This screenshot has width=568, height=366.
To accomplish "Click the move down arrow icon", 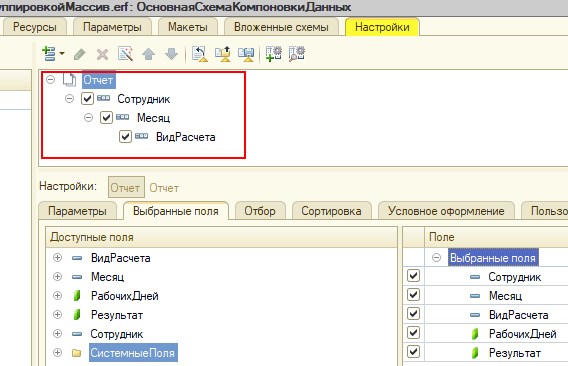I will [x=171, y=54].
